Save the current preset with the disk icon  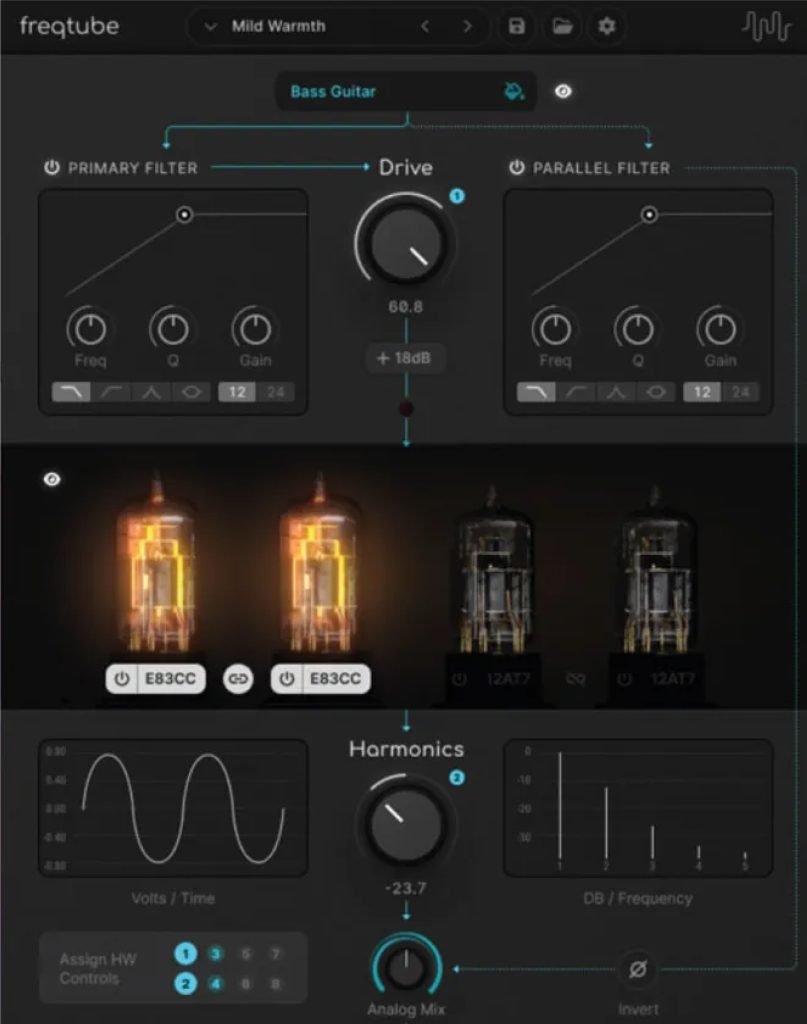coord(516,27)
